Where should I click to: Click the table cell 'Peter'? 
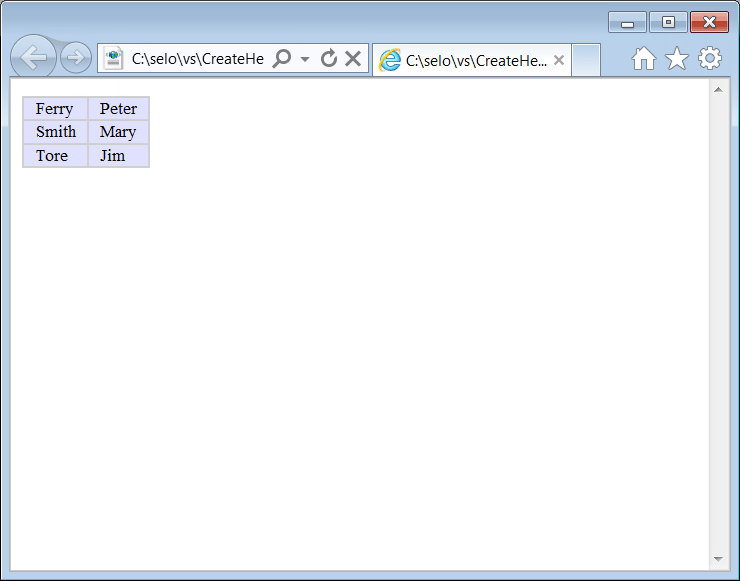click(x=118, y=109)
